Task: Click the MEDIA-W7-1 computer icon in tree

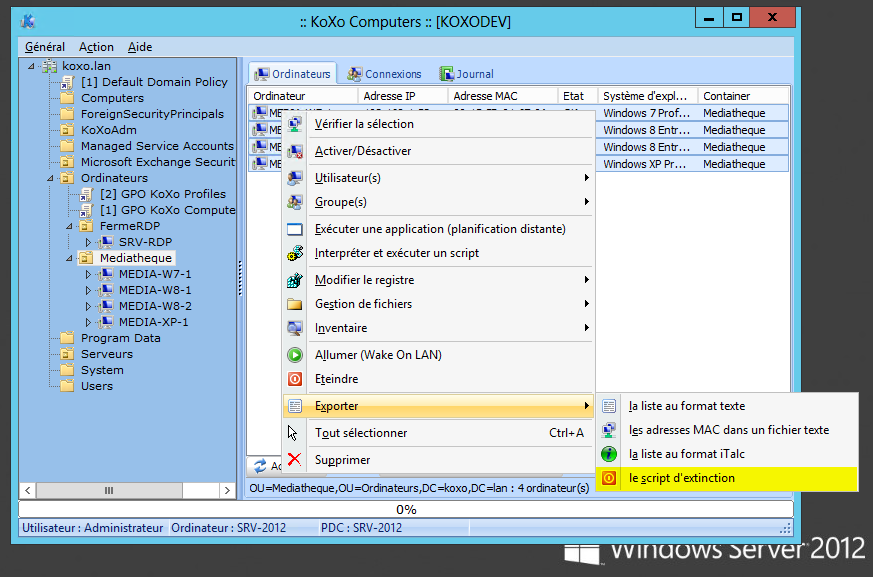Action: coord(105,275)
